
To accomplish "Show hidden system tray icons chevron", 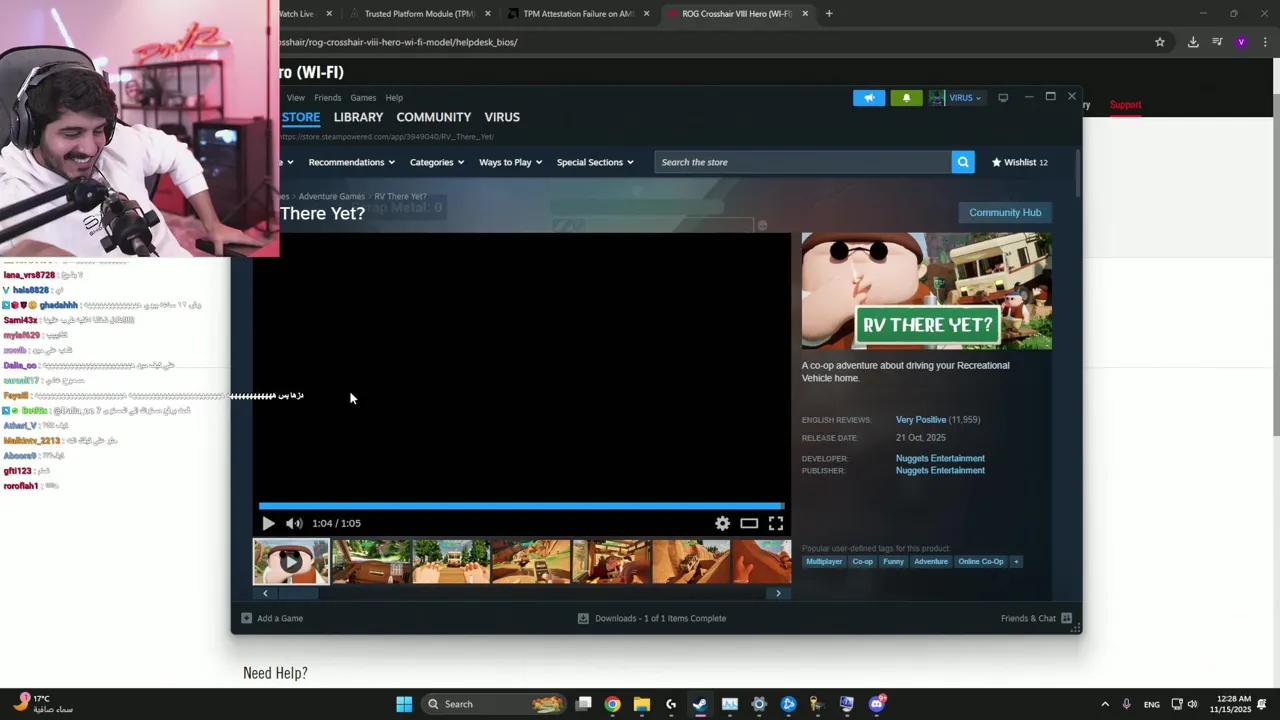I will coord(1105,704).
